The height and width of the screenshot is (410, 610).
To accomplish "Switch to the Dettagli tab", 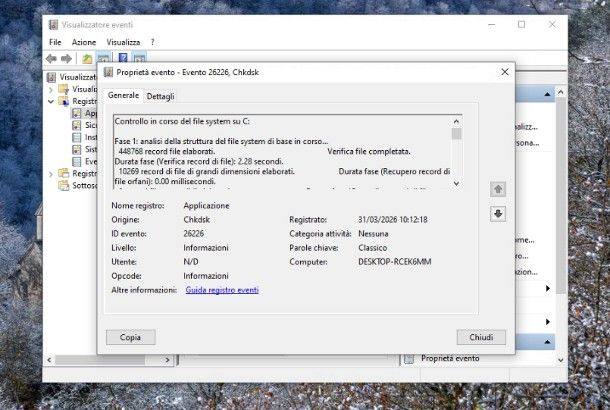I will (160, 96).
